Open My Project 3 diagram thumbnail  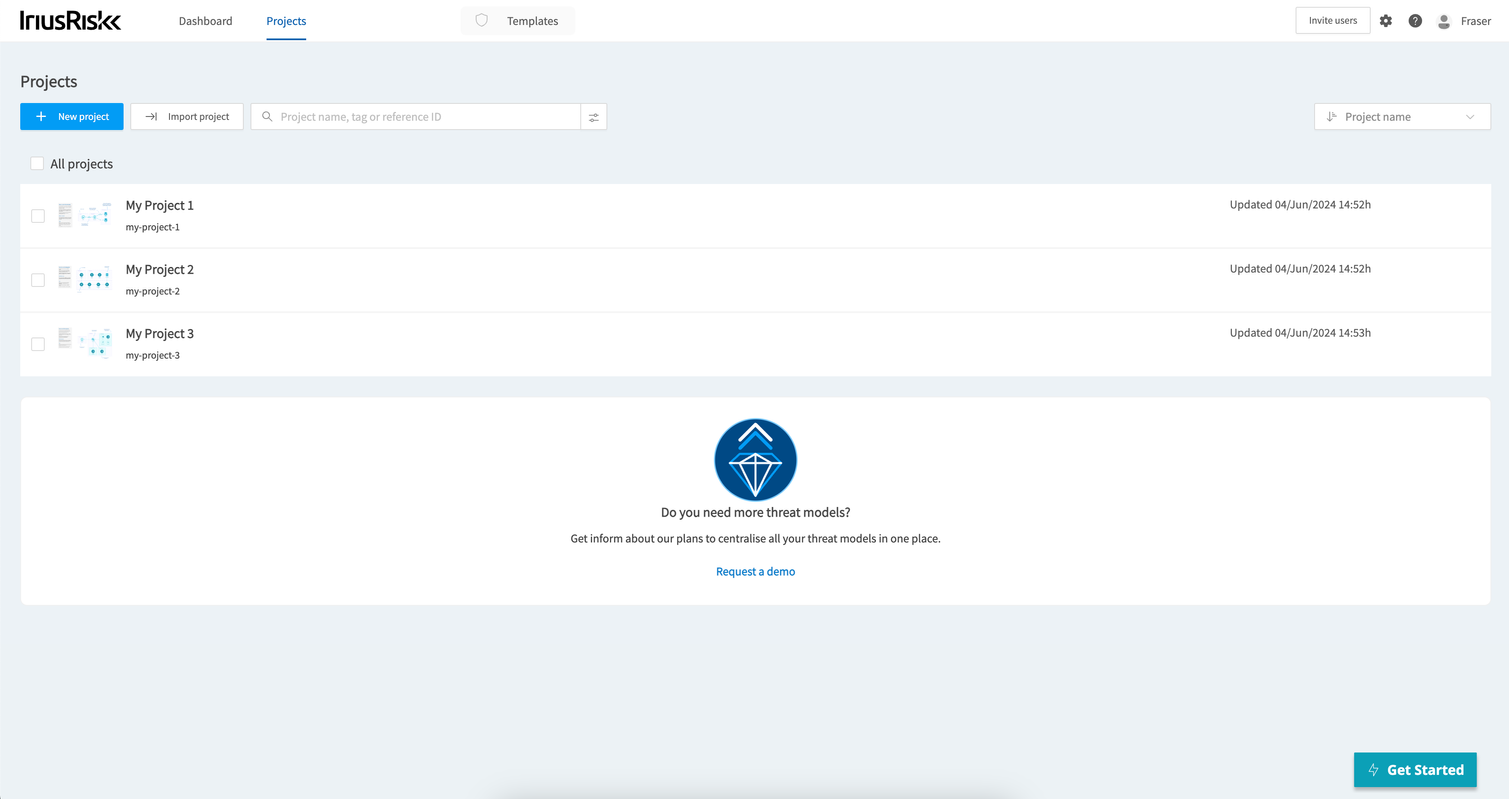point(84,343)
